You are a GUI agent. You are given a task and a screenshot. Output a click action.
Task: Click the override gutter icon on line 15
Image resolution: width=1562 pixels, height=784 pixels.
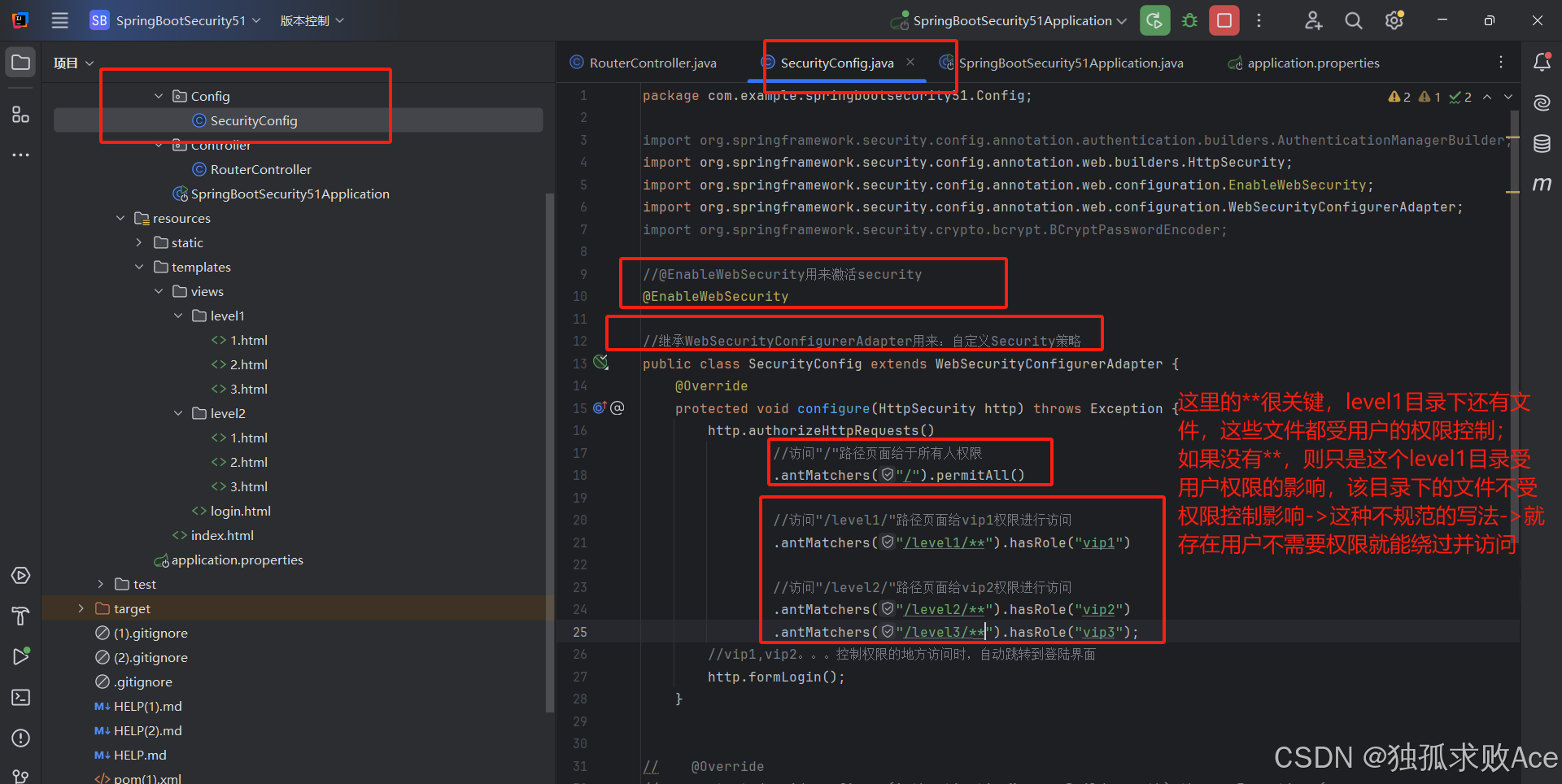click(x=600, y=407)
